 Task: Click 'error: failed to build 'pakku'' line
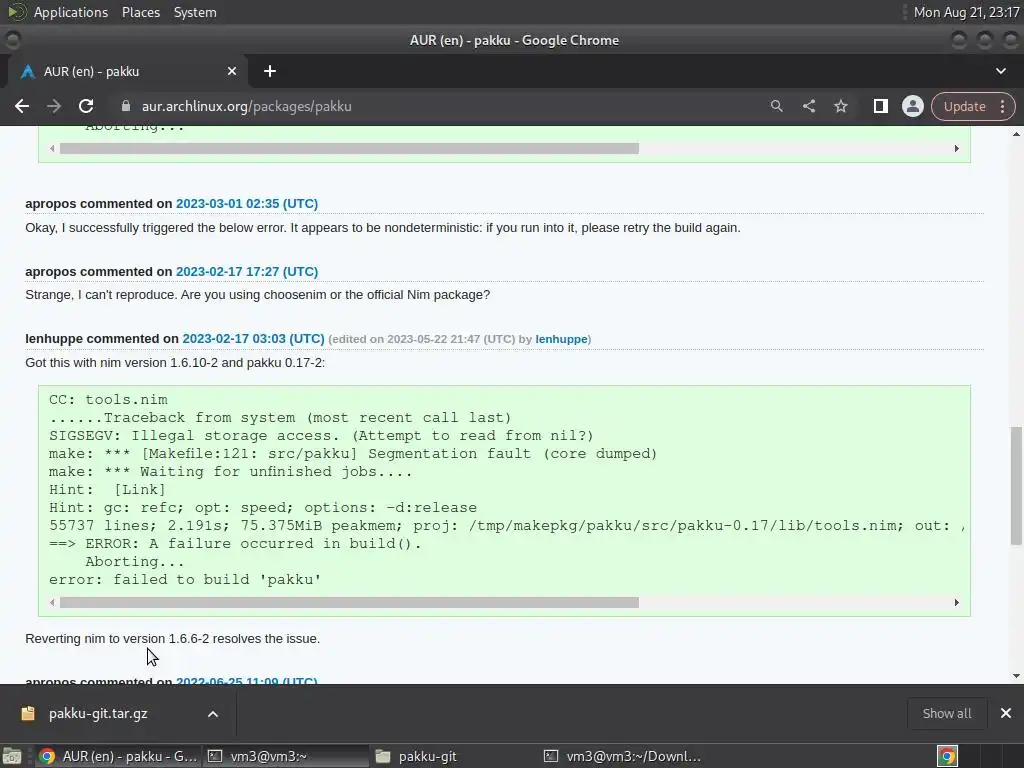[185, 580]
